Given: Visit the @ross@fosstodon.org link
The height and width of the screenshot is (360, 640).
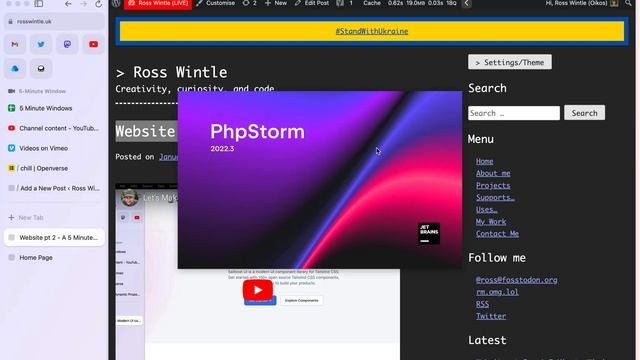Looking at the screenshot, I should [516, 280].
